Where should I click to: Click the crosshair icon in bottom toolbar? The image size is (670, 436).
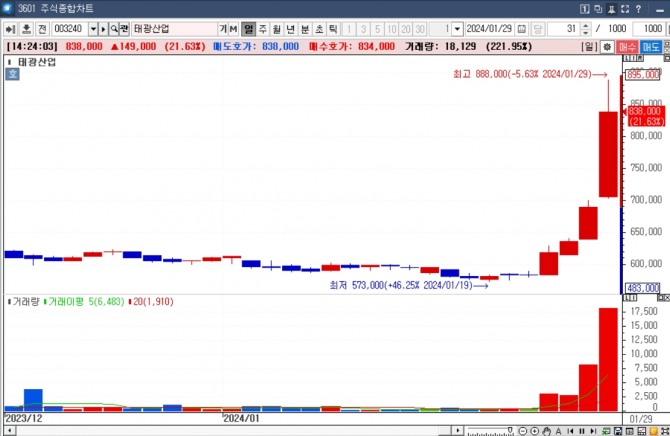pyautogui.click(x=665, y=431)
